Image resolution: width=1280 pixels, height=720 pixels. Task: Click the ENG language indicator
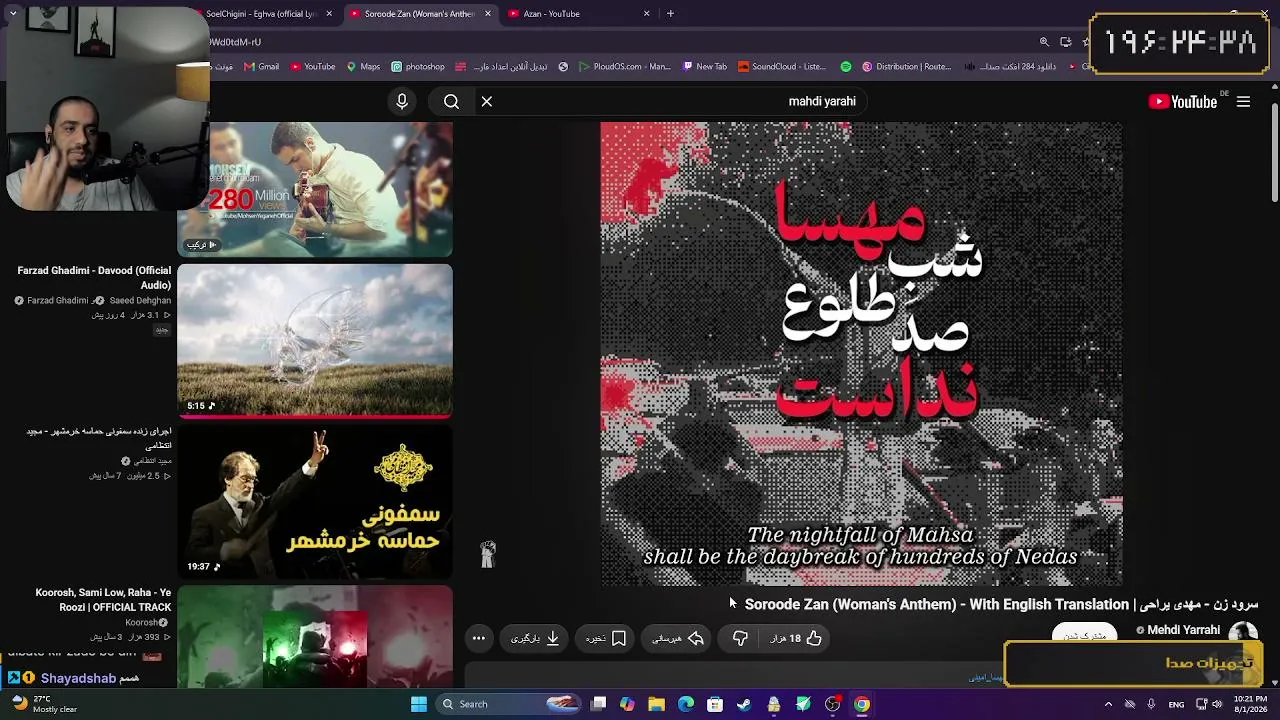click(x=1176, y=704)
